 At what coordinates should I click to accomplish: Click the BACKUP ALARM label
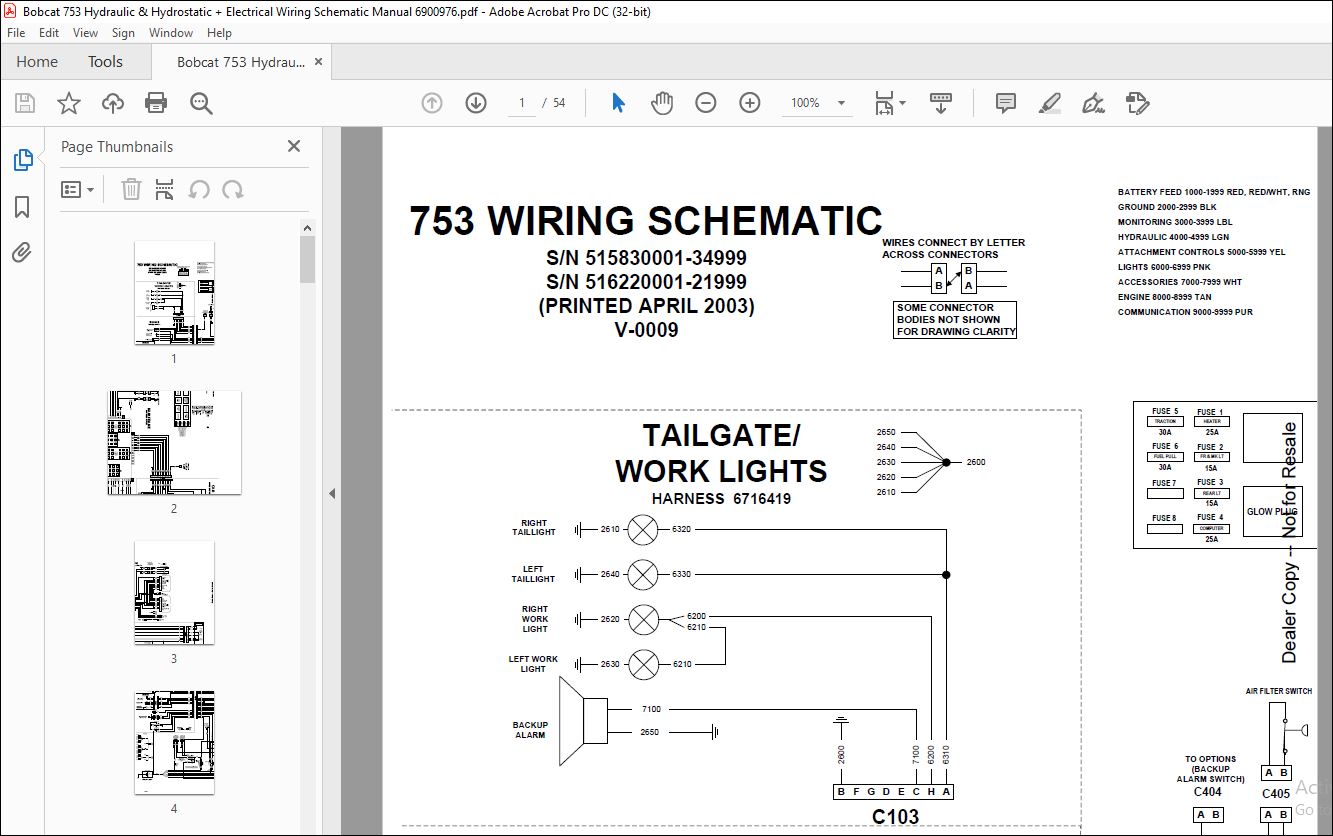[x=530, y=730]
